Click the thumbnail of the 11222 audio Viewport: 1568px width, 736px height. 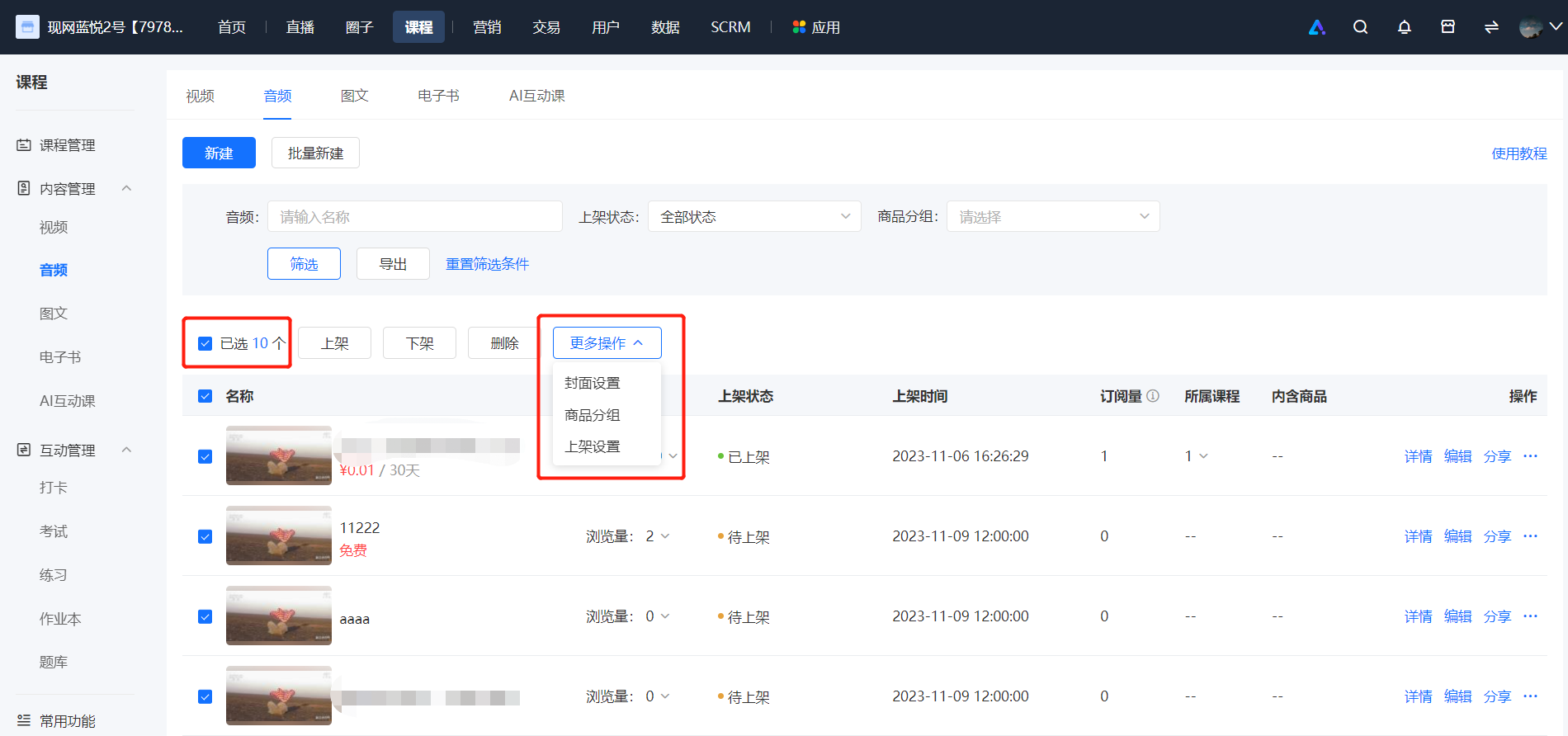point(279,535)
